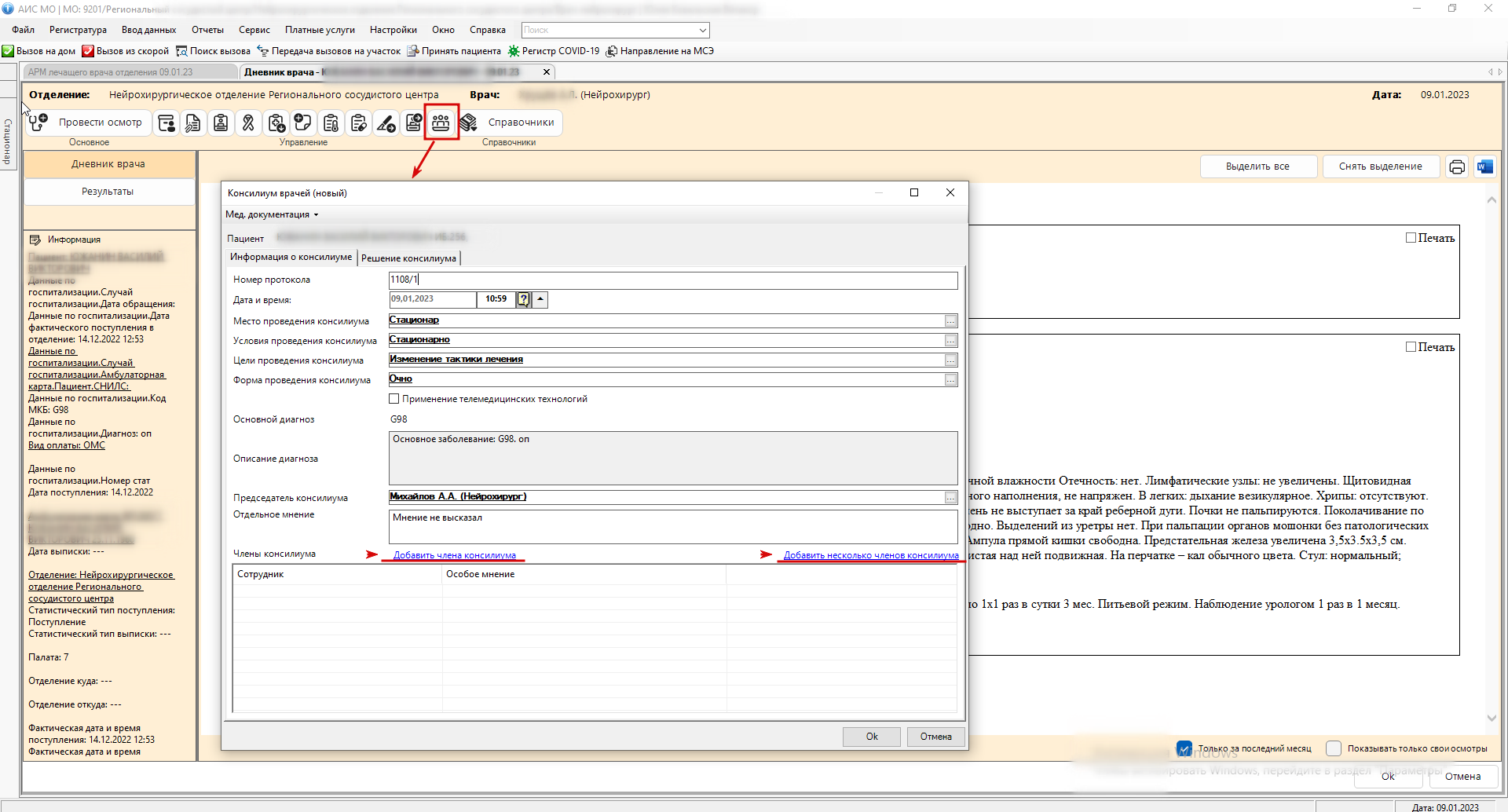
Task: Open the Цели проведения консилиума selector button
Action: [x=950, y=360]
